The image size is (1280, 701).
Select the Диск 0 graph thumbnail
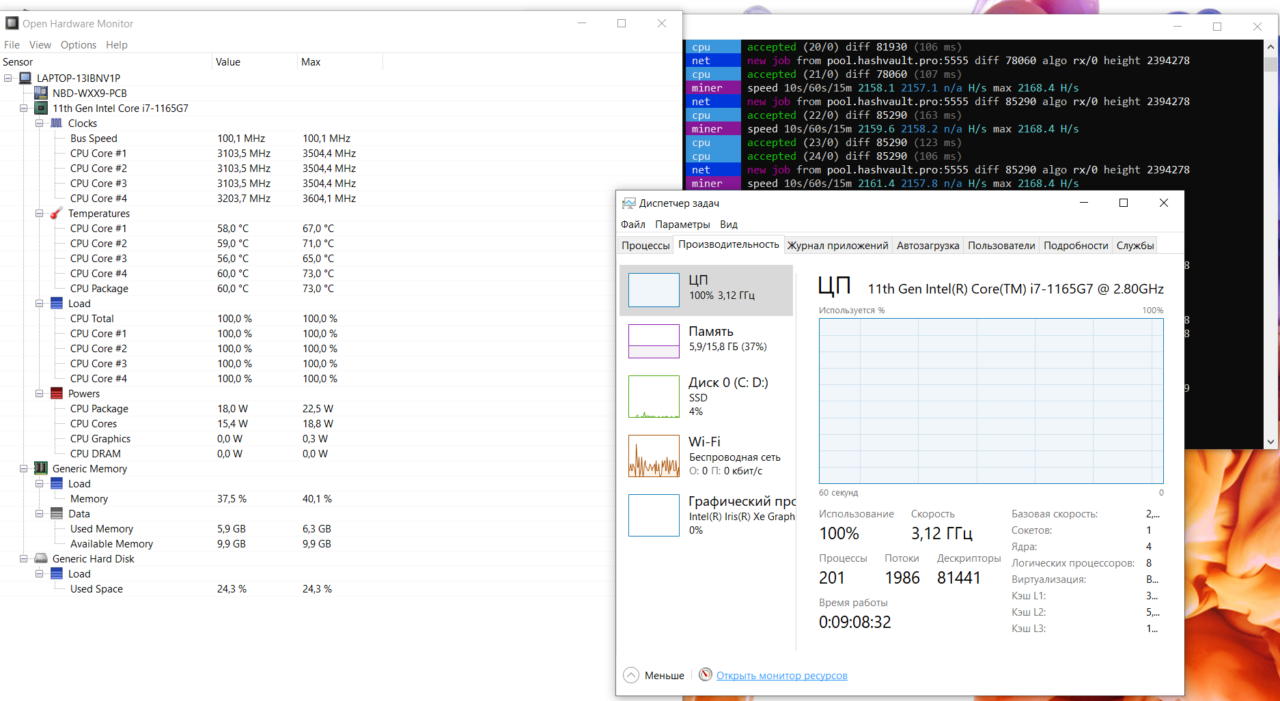tap(653, 396)
